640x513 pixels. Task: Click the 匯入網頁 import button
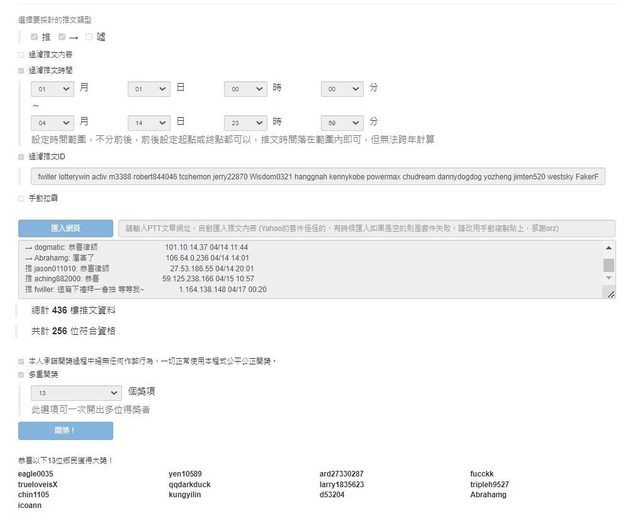pyautogui.click(x=65, y=228)
